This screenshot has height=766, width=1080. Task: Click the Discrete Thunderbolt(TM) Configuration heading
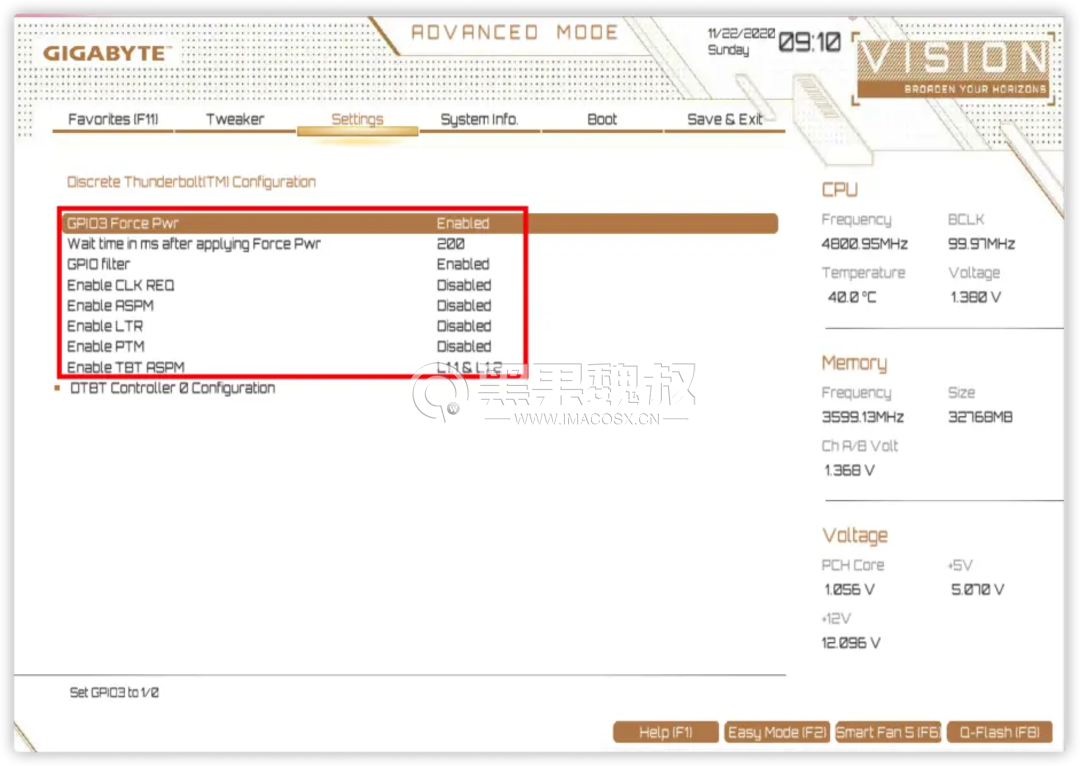191,182
